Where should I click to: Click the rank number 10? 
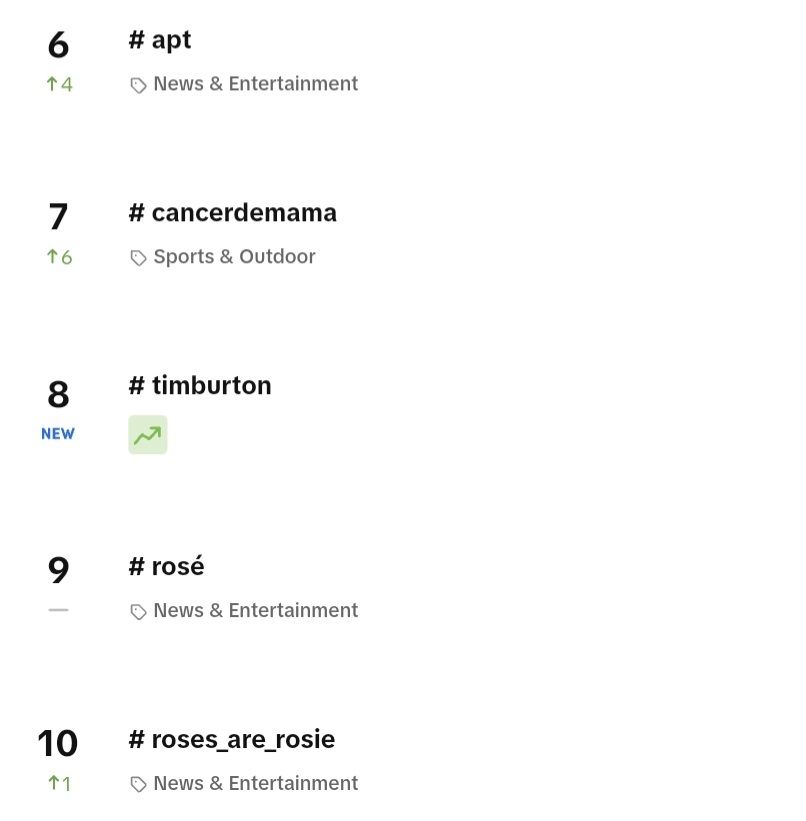pos(58,743)
